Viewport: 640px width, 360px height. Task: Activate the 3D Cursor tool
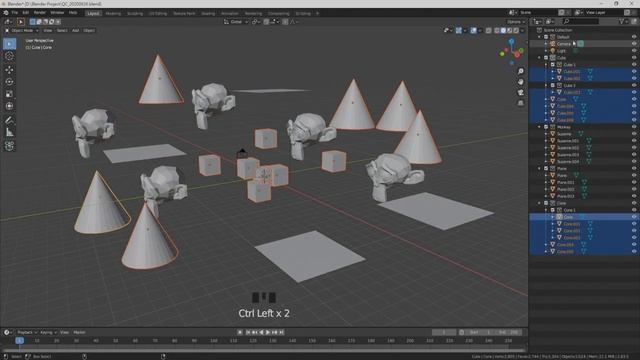9,56
